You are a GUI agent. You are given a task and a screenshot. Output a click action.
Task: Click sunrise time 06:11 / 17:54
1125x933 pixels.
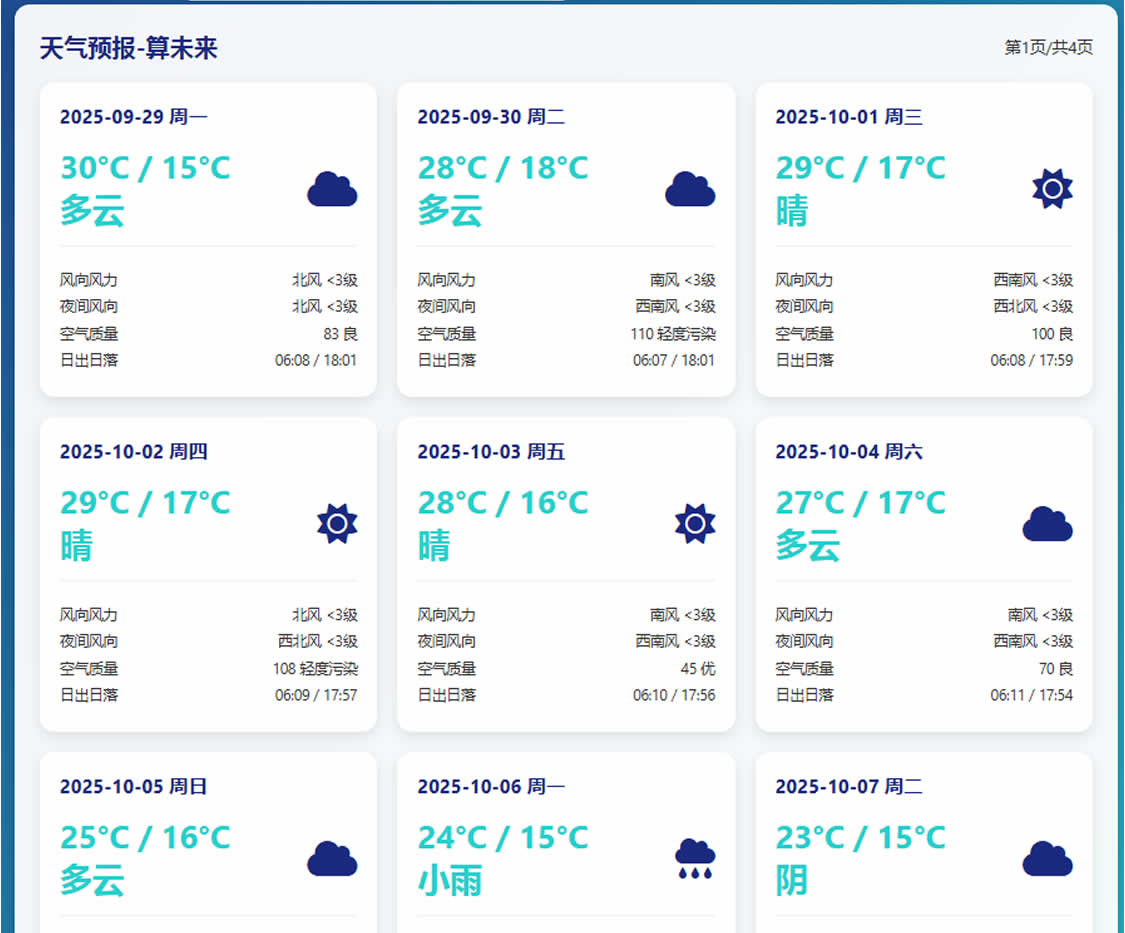pyautogui.click(x=1031, y=695)
